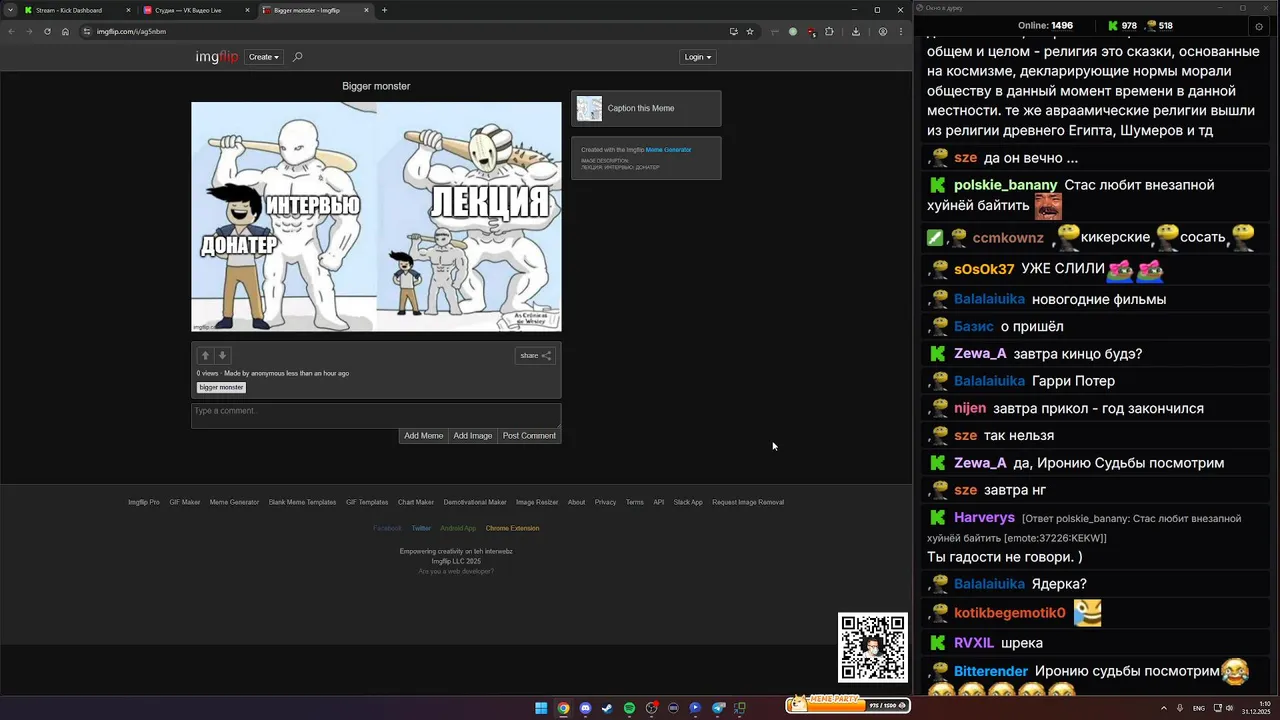
Task: Open Demotivational Maker footer link
Action: [475, 502]
